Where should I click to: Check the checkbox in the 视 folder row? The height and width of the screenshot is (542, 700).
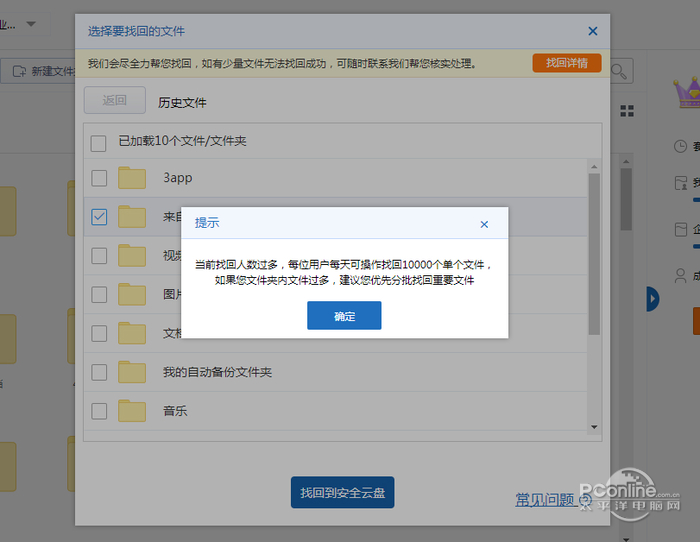(x=99, y=256)
